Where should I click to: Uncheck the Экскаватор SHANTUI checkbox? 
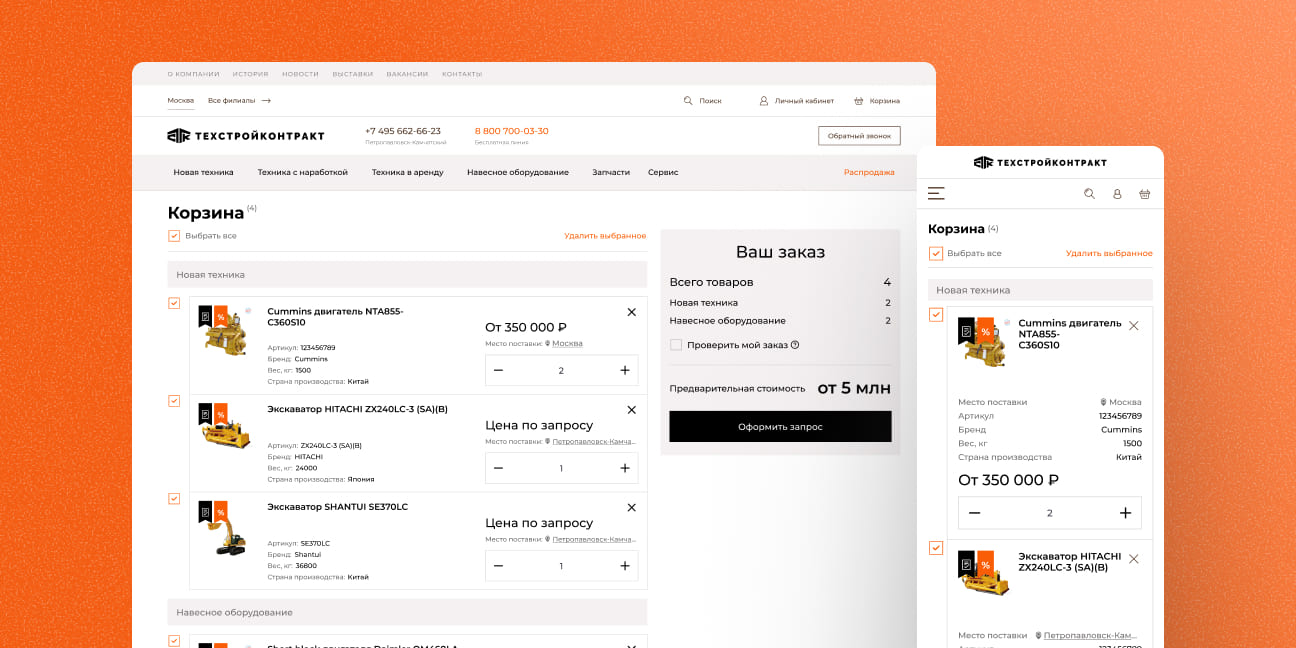[174, 499]
